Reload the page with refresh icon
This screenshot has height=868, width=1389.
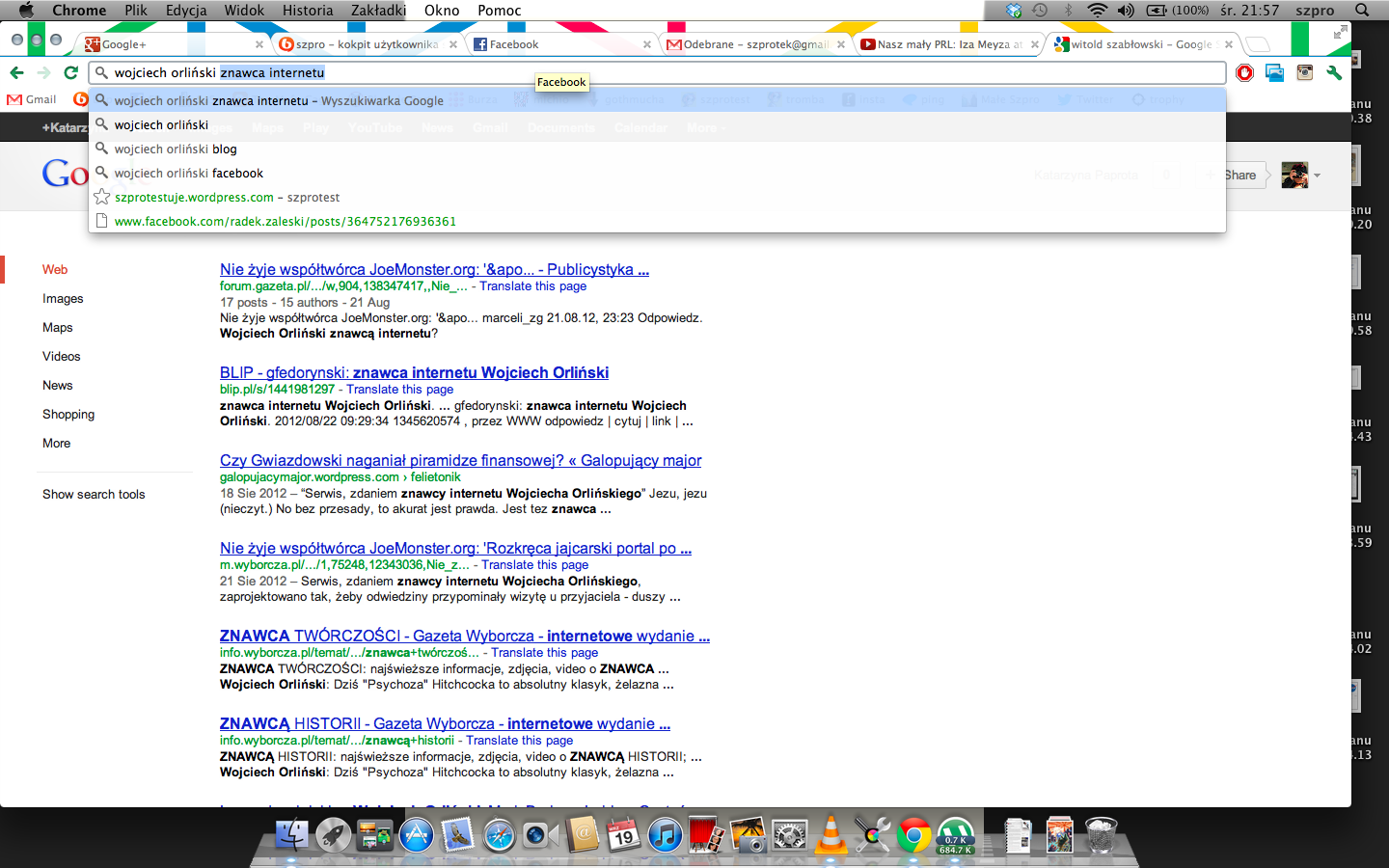(70, 72)
